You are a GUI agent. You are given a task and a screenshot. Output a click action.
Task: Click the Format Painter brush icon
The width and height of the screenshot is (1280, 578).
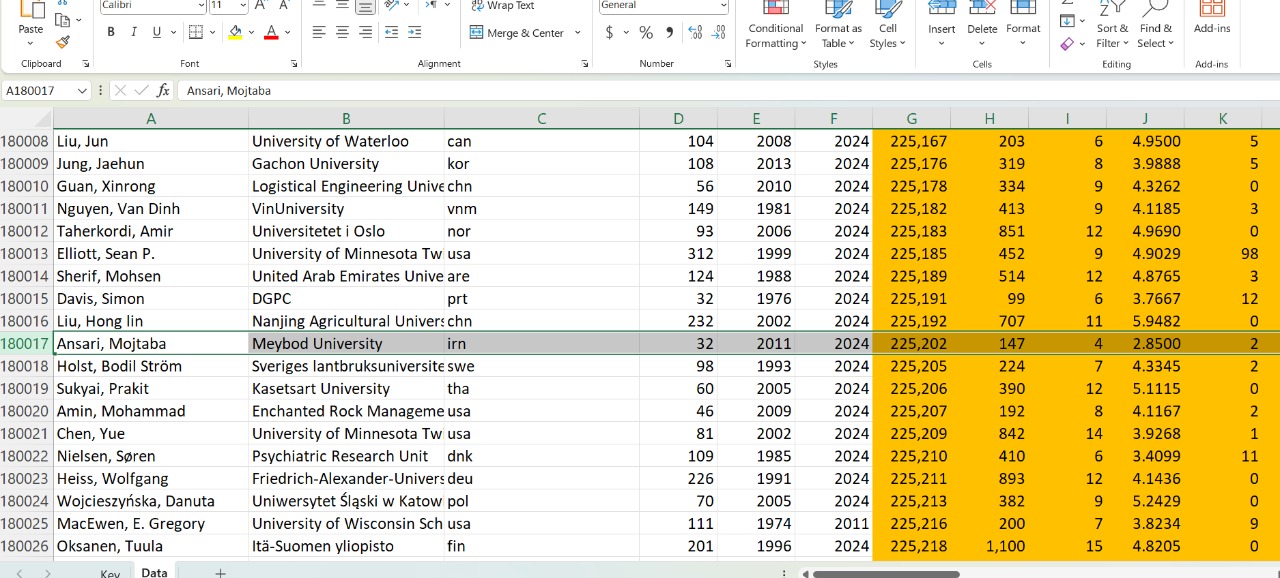click(63, 42)
